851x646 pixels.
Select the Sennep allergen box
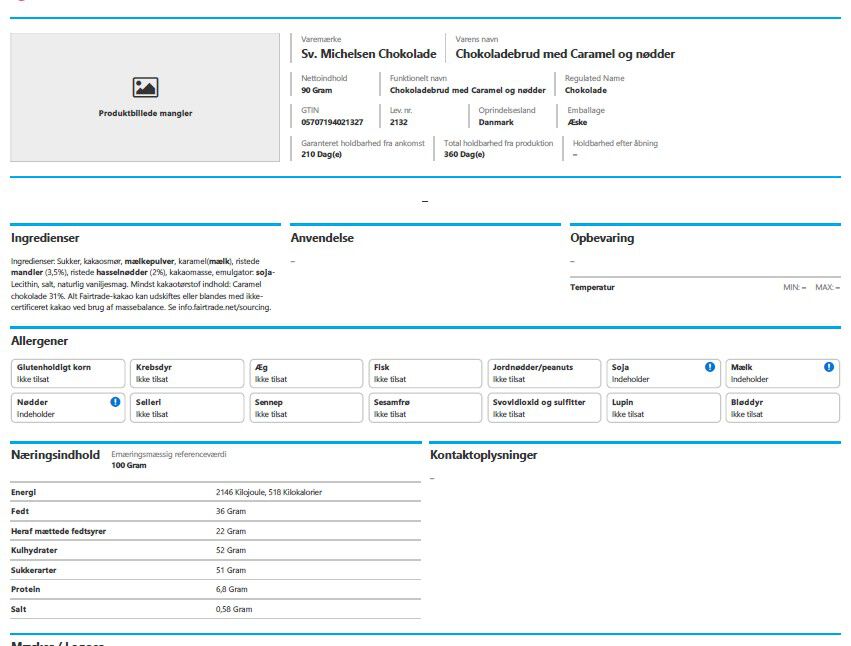click(306, 408)
